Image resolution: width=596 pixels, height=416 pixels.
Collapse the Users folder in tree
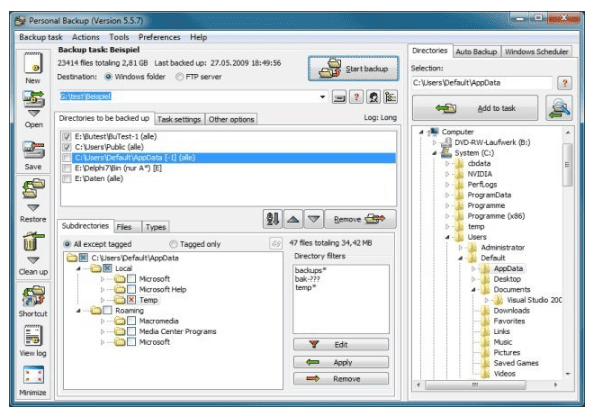447,237
